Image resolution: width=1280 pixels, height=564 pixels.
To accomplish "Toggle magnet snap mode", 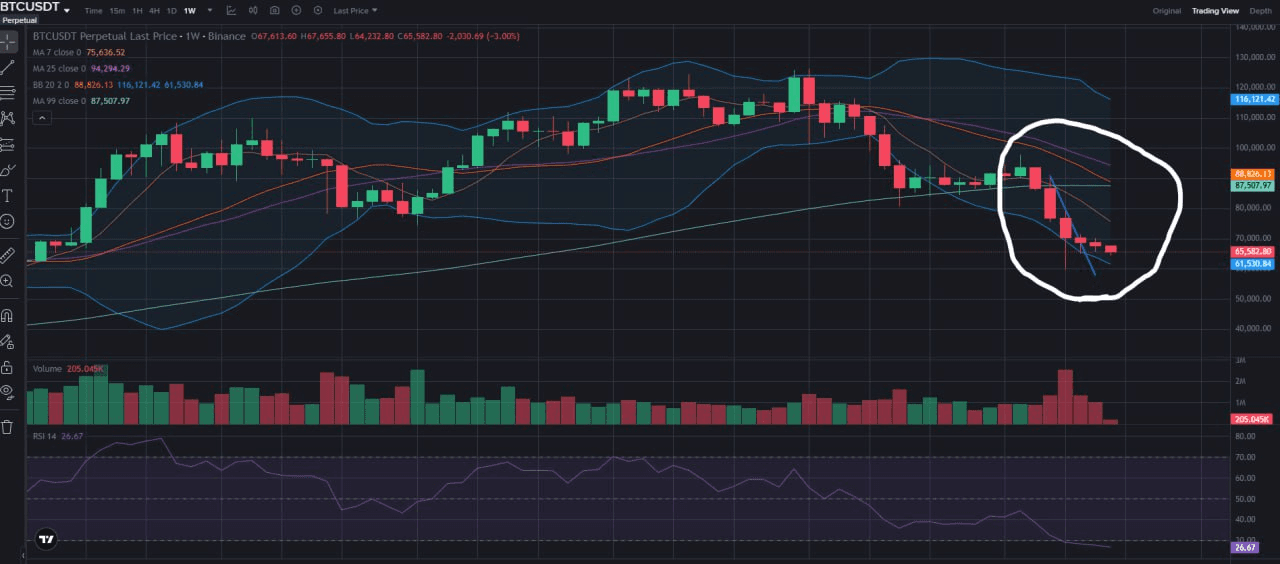I will [7, 316].
